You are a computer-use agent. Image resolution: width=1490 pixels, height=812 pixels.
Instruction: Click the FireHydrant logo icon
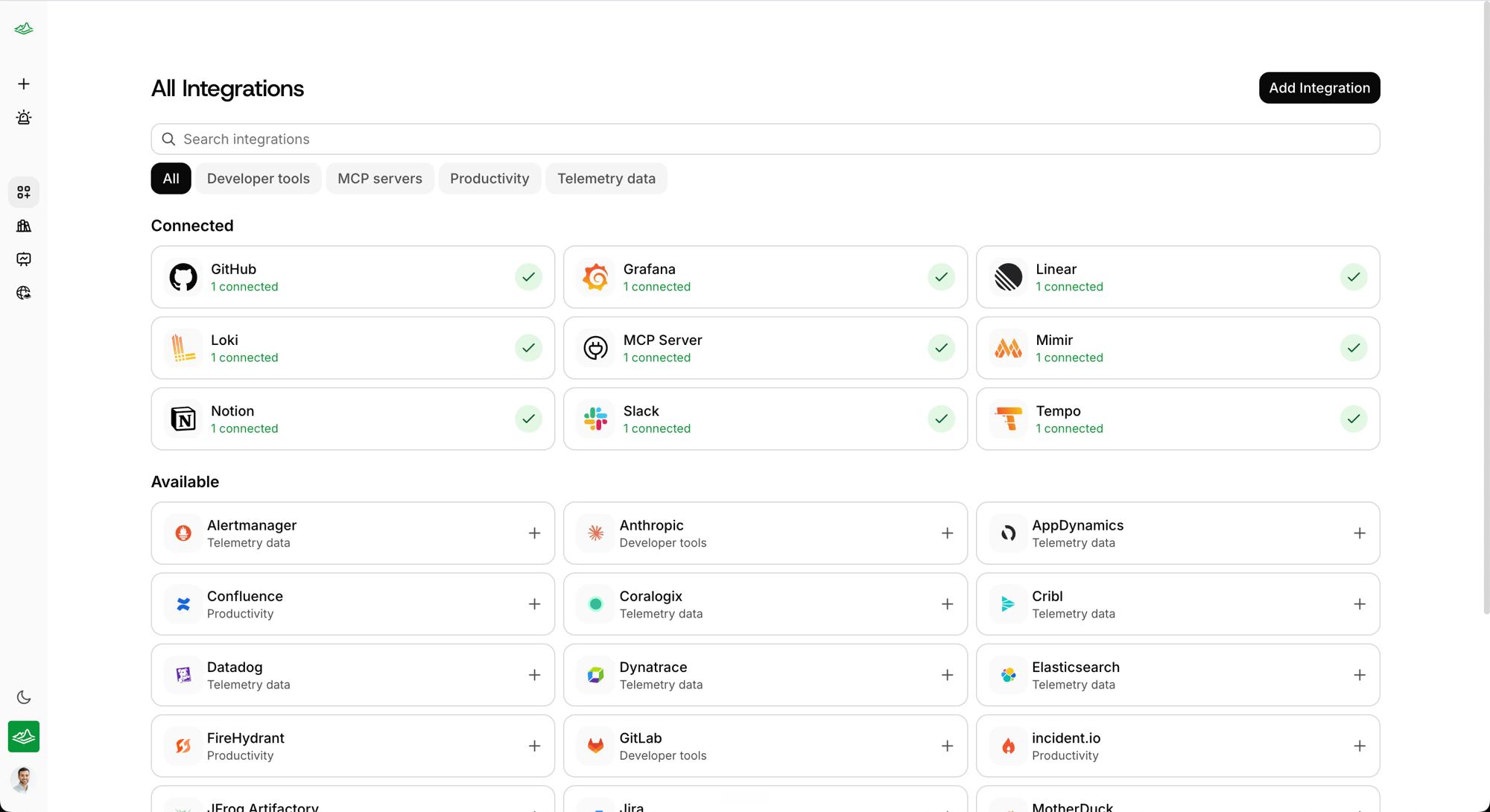[x=183, y=746]
